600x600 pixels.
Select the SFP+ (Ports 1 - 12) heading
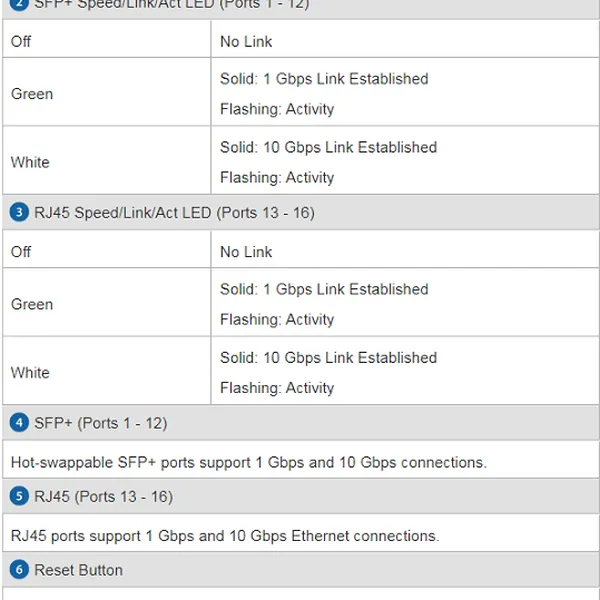pos(100,423)
